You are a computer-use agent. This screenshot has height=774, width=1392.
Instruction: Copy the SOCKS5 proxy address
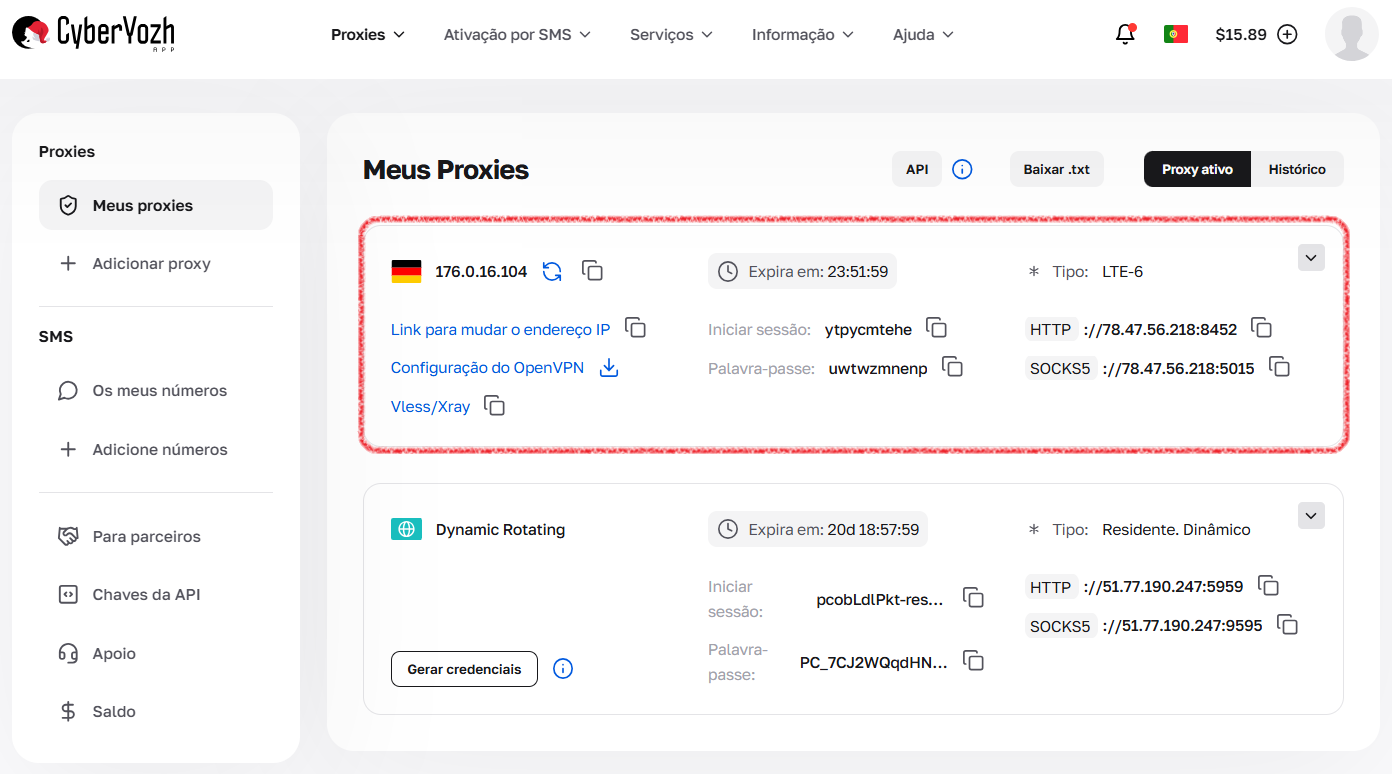pyautogui.click(x=1280, y=367)
